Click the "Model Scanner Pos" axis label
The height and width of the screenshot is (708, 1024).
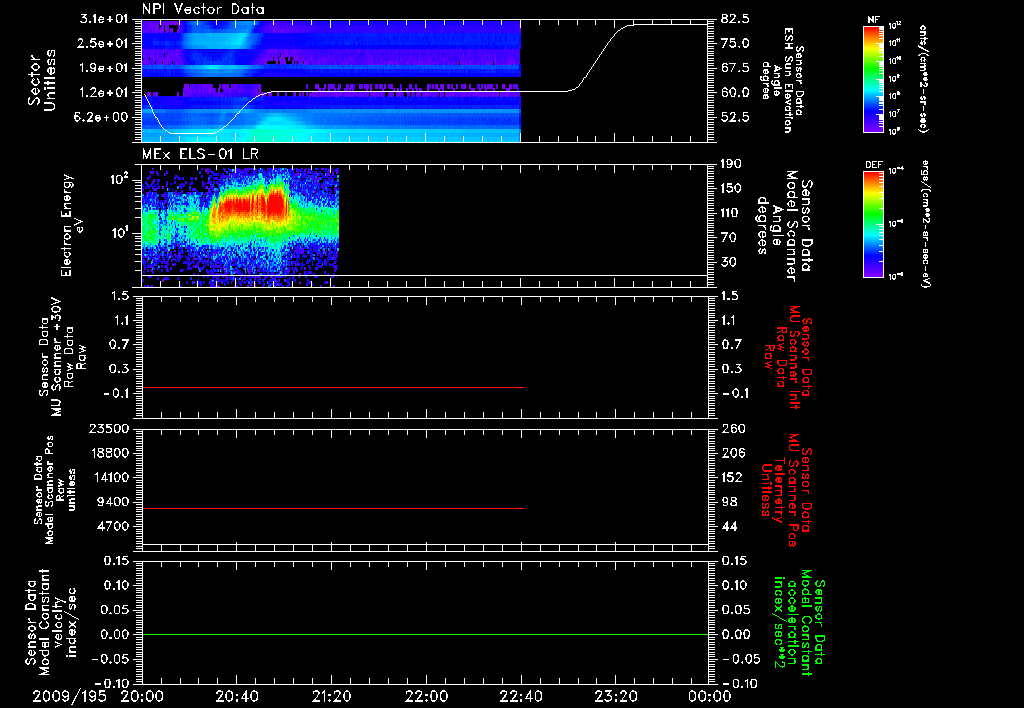click(x=50, y=489)
